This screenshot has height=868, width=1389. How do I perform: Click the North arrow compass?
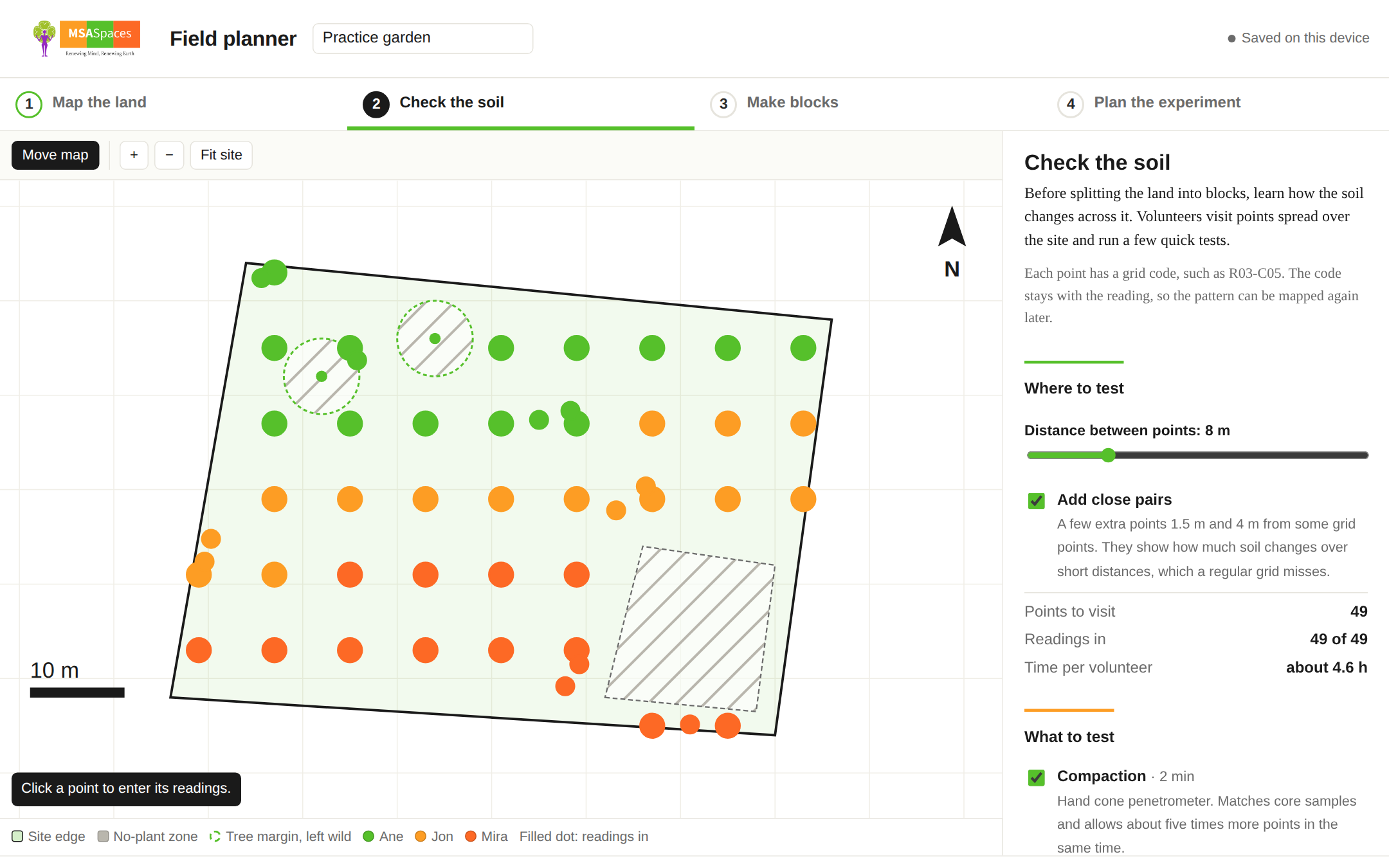952,242
